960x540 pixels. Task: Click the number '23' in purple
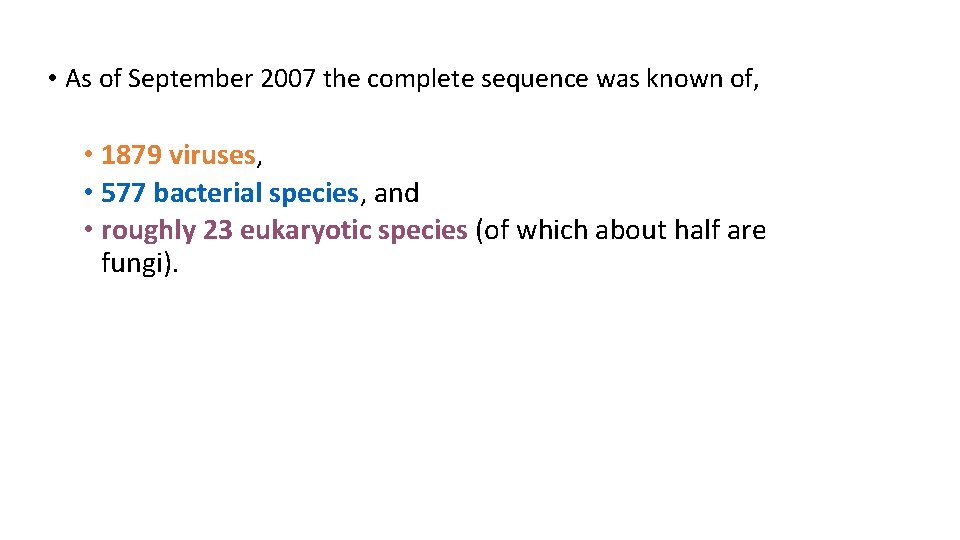coord(218,231)
